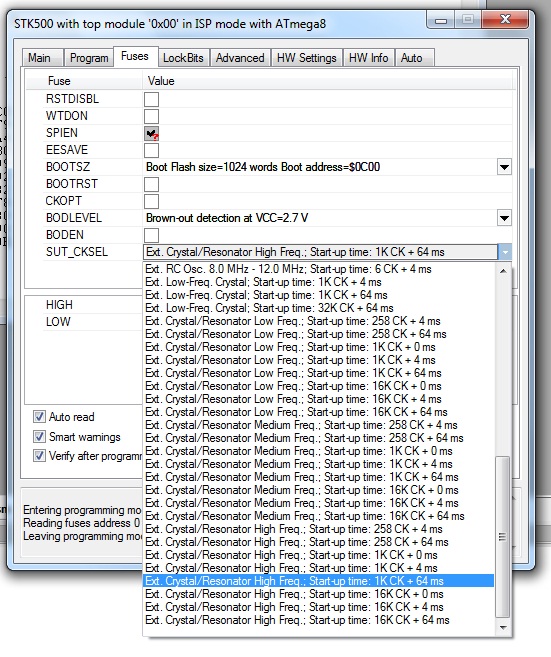
Task: Click the HIGH fuse byte label
Action: (59, 305)
